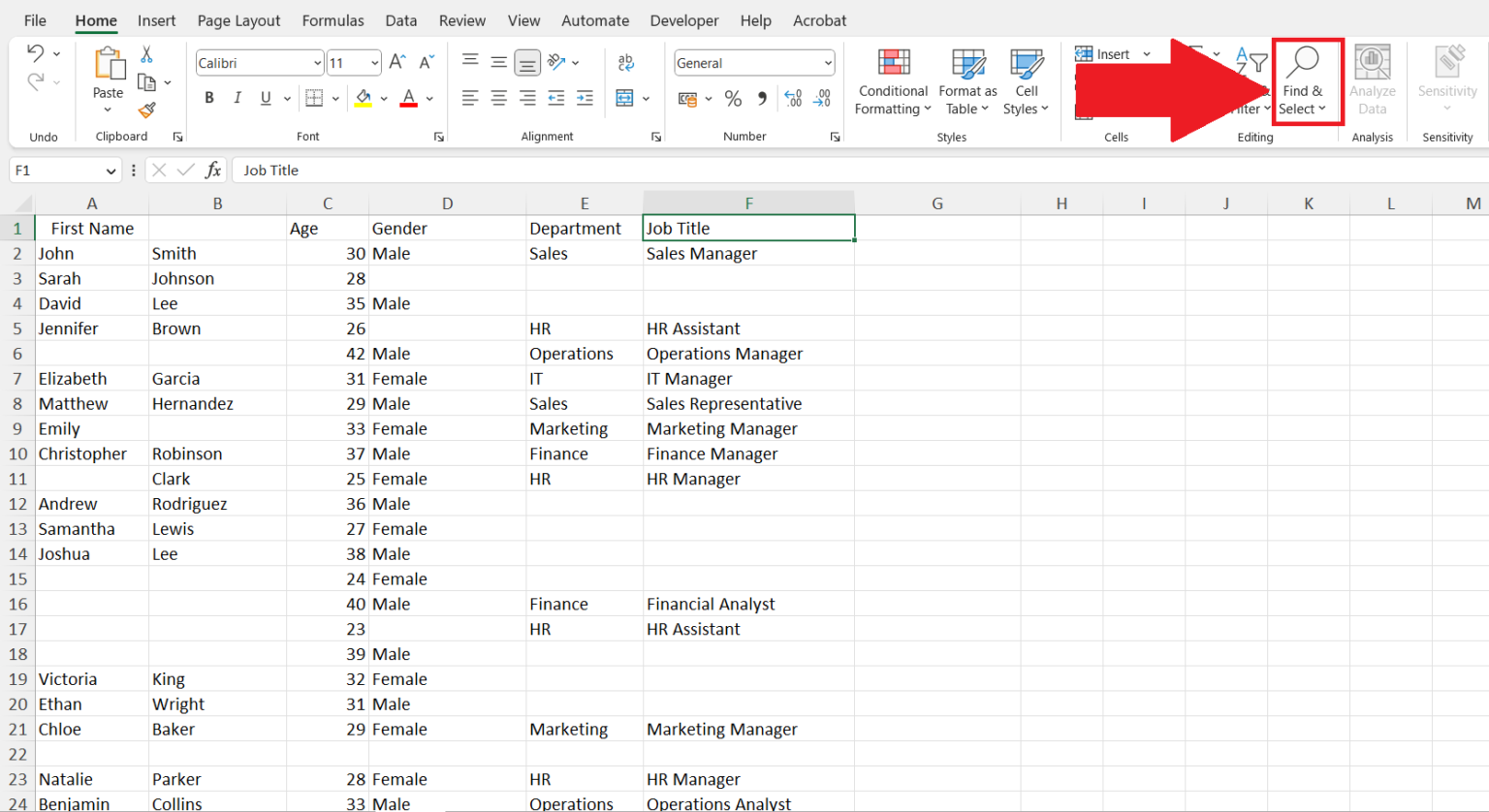1489x812 pixels.
Task: Apply the red Font Color
Action: (409, 98)
